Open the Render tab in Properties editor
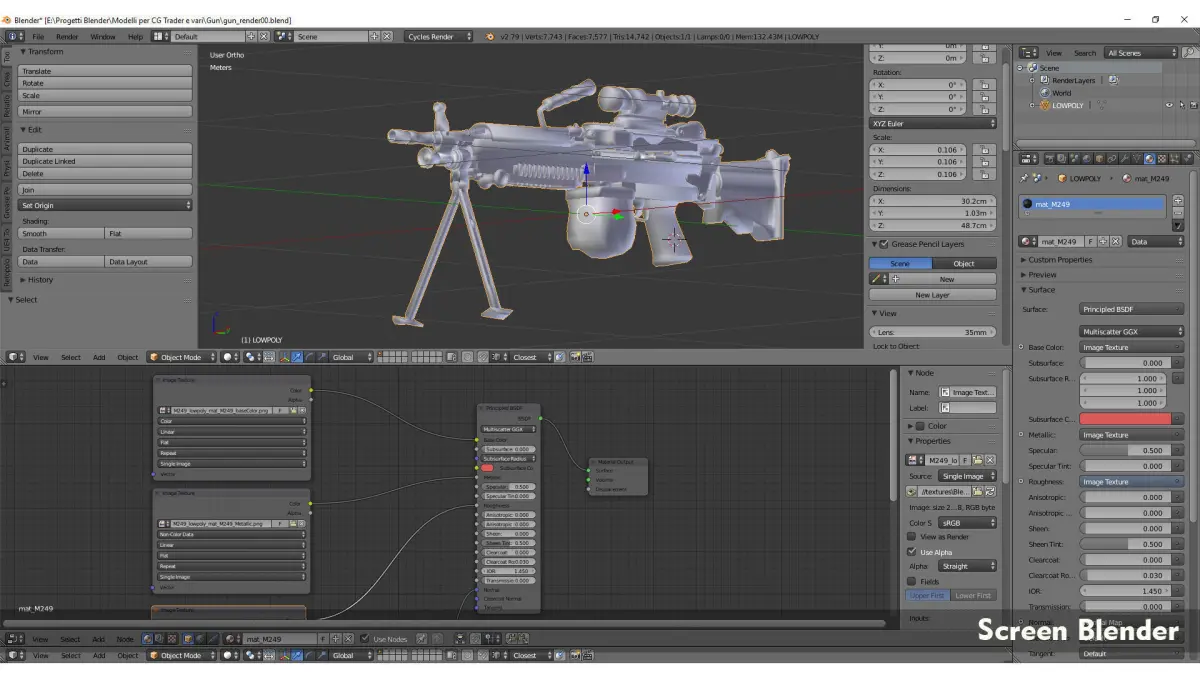This screenshot has height=675, width=1200. click(1050, 158)
